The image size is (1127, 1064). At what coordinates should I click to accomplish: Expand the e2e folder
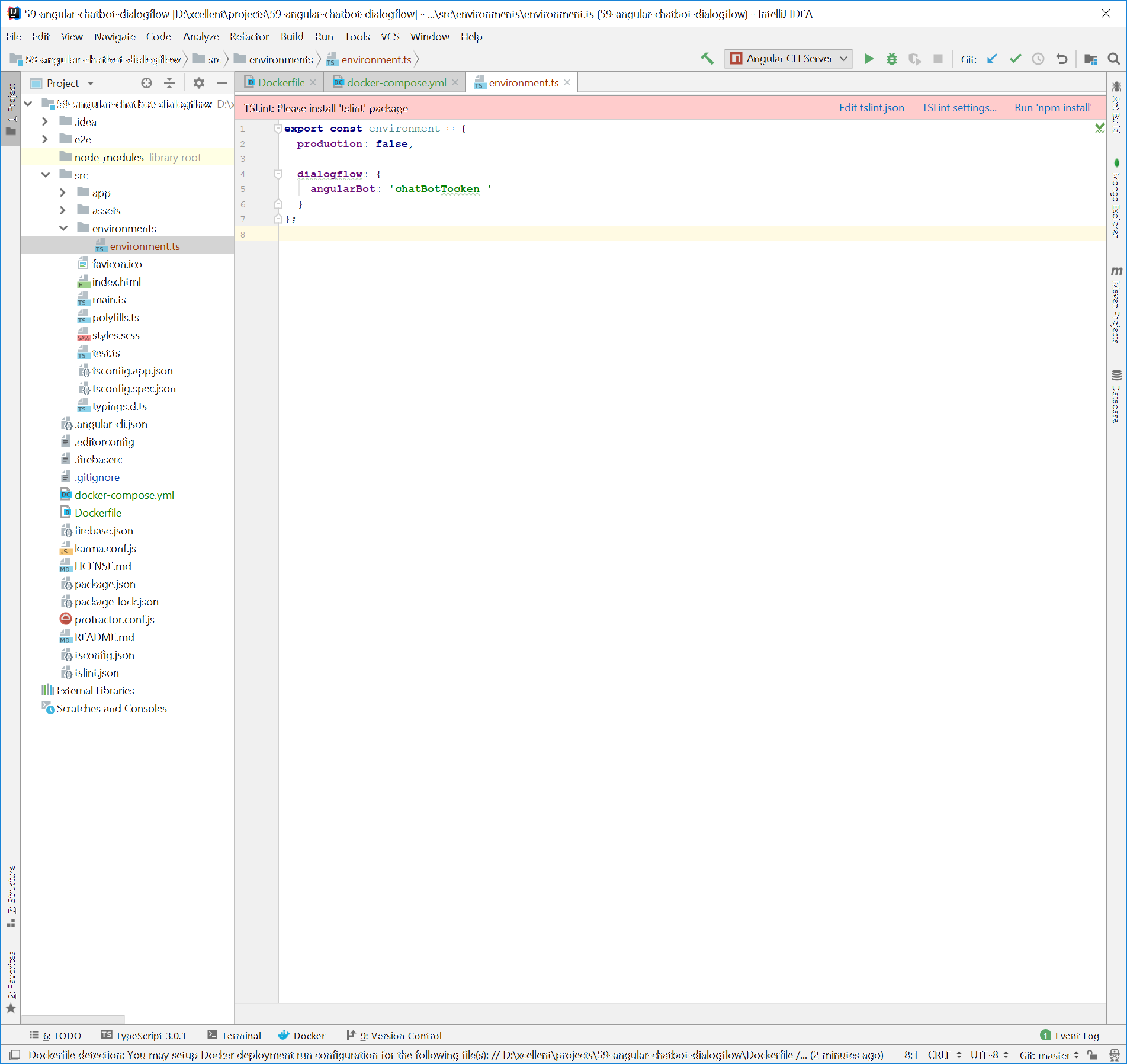(45, 139)
